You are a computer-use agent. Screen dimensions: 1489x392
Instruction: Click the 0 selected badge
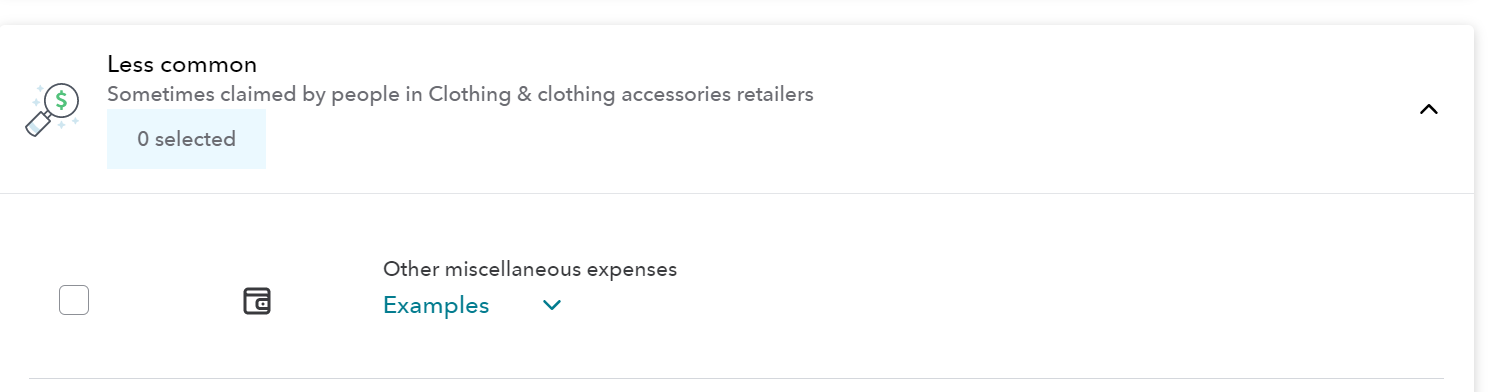(186, 139)
